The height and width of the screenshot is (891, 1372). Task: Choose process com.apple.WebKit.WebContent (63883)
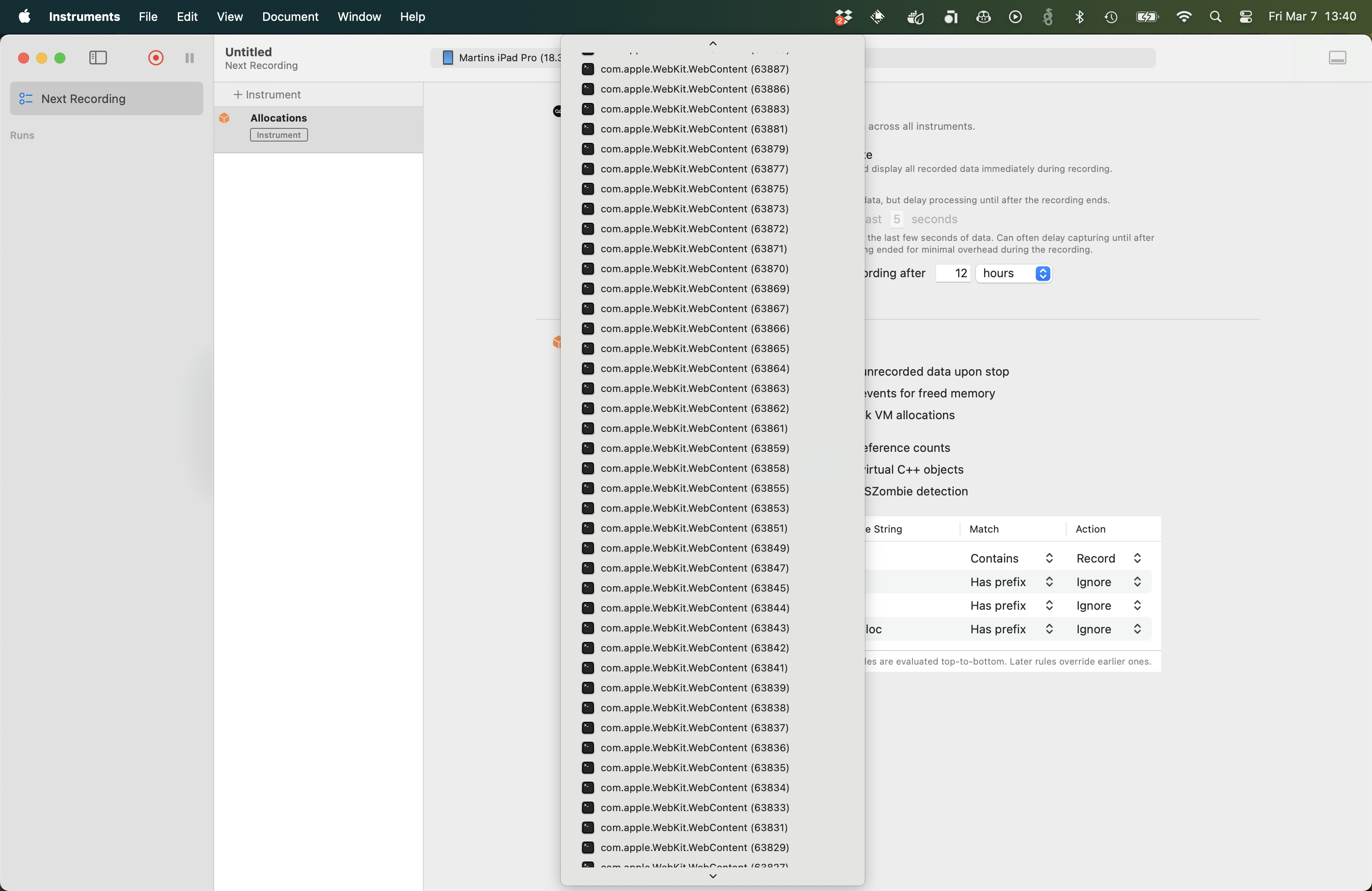712,109
